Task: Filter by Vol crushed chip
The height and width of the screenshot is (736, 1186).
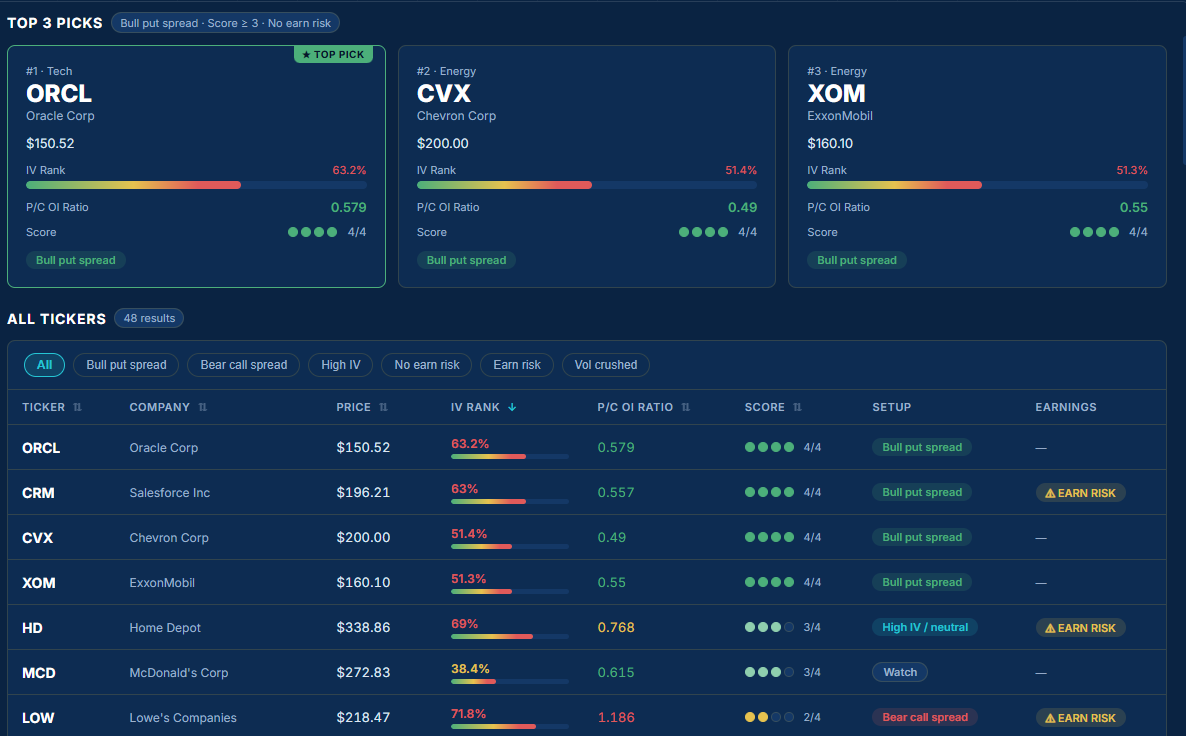Action: pos(606,365)
